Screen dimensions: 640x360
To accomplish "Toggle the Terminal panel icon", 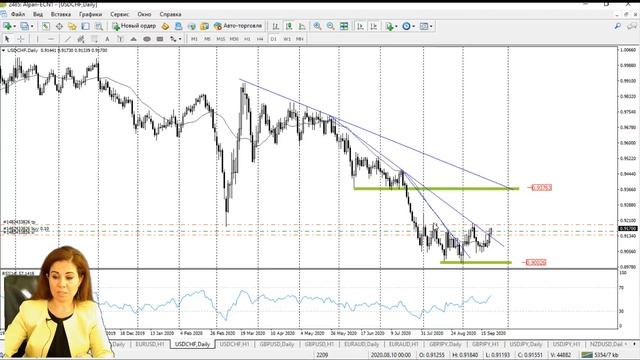I will [85, 26].
